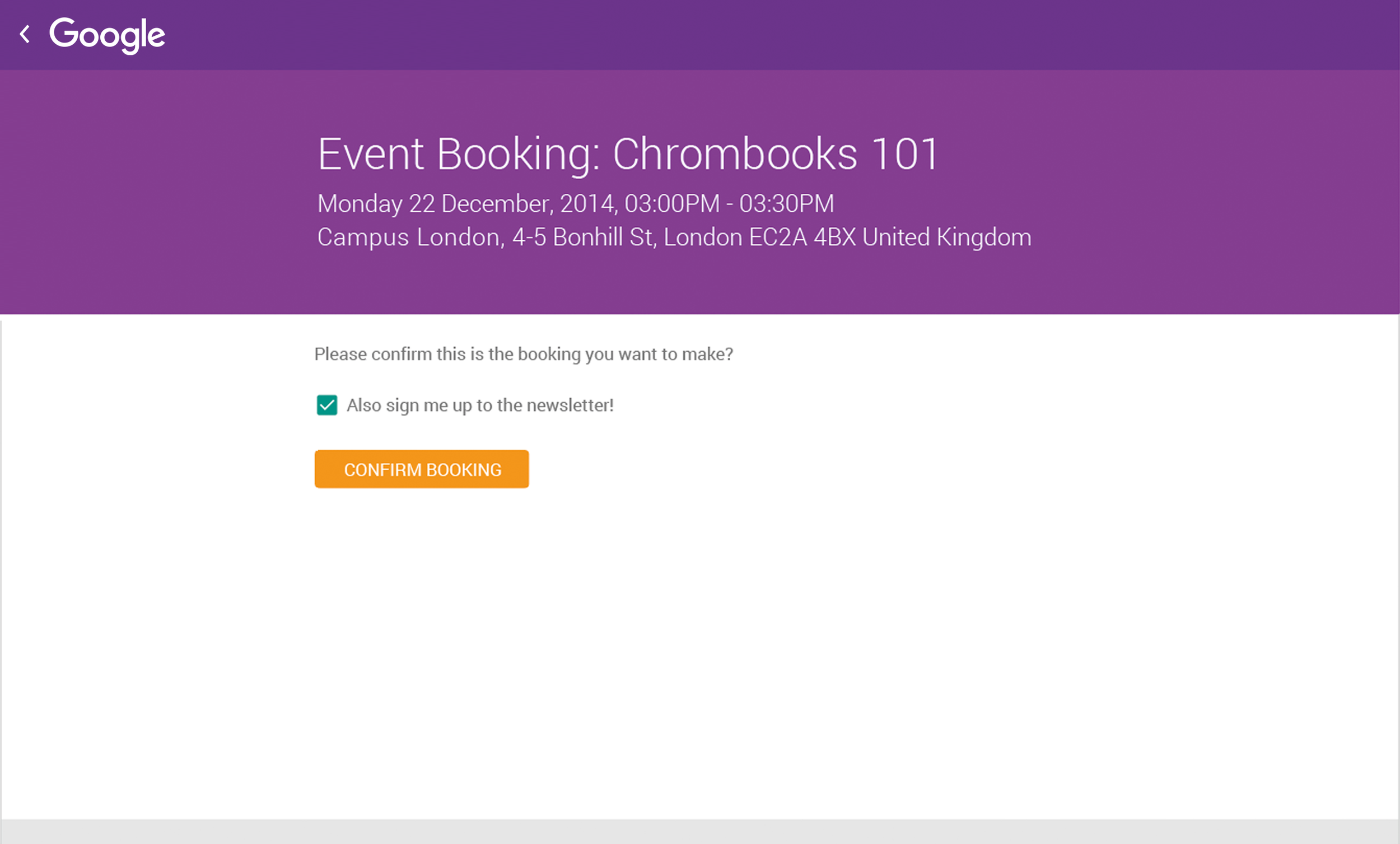Click the grey footer bar
Viewport: 1400px width, 844px height.
pyautogui.click(x=700, y=832)
